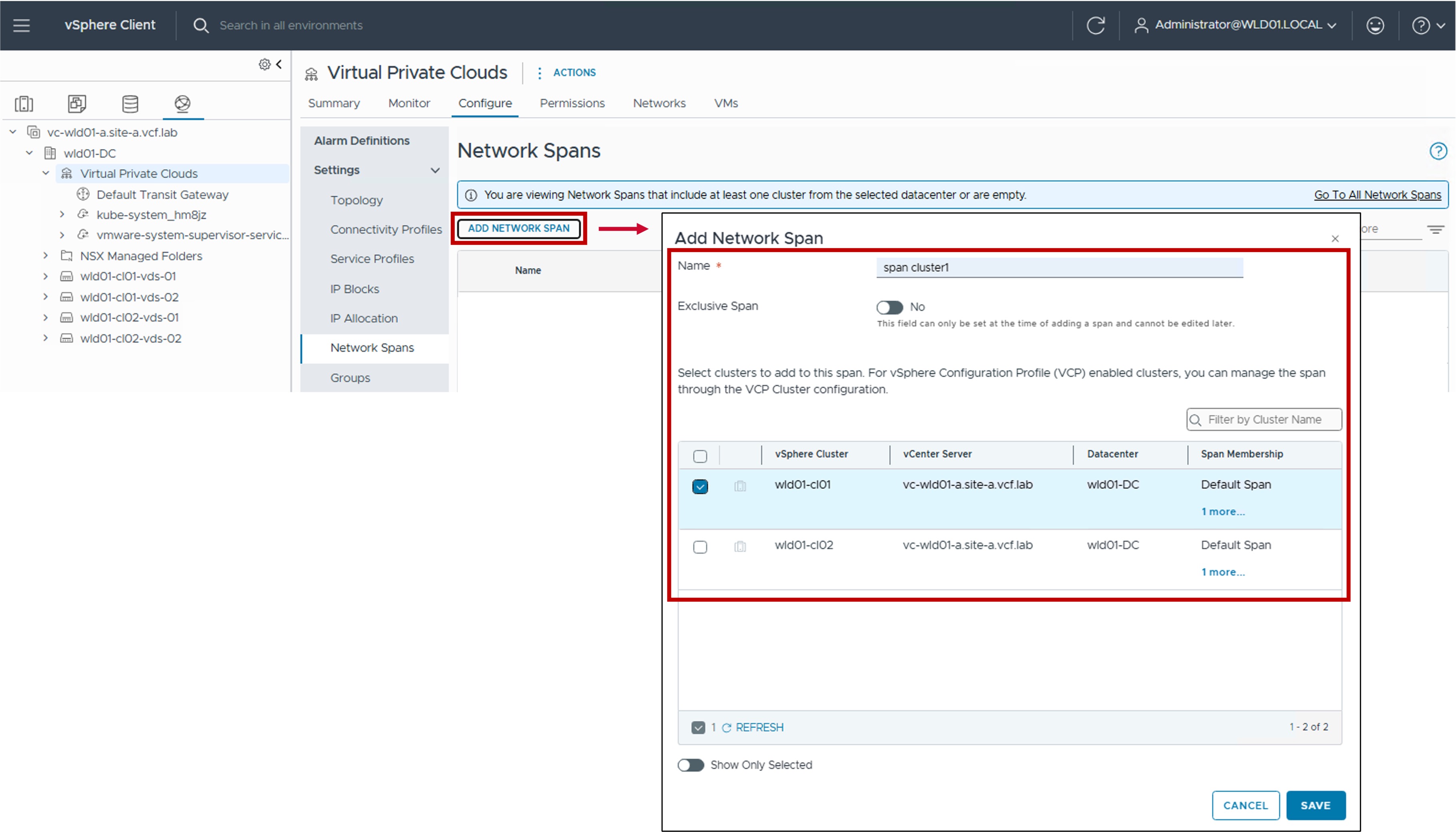
Task: Click REFRESH in the cluster grid footer
Action: (753, 728)
